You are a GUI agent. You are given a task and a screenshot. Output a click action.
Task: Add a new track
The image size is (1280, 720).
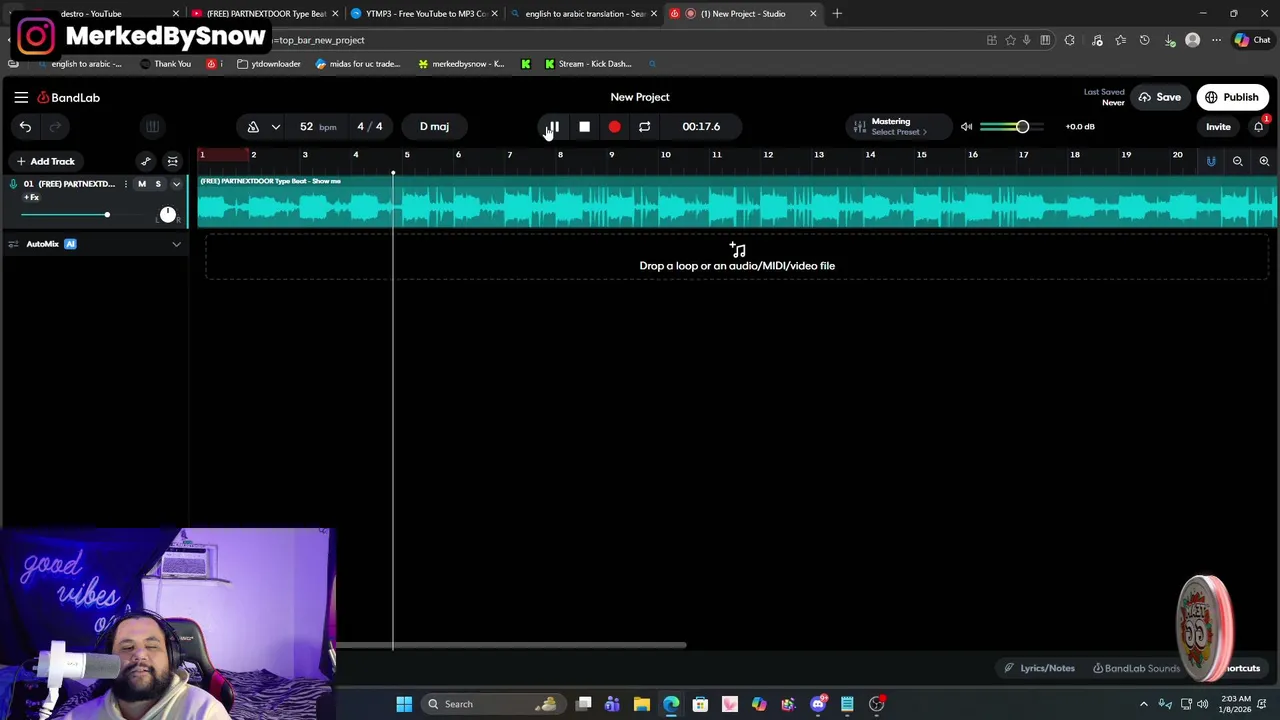click(45, 161)
